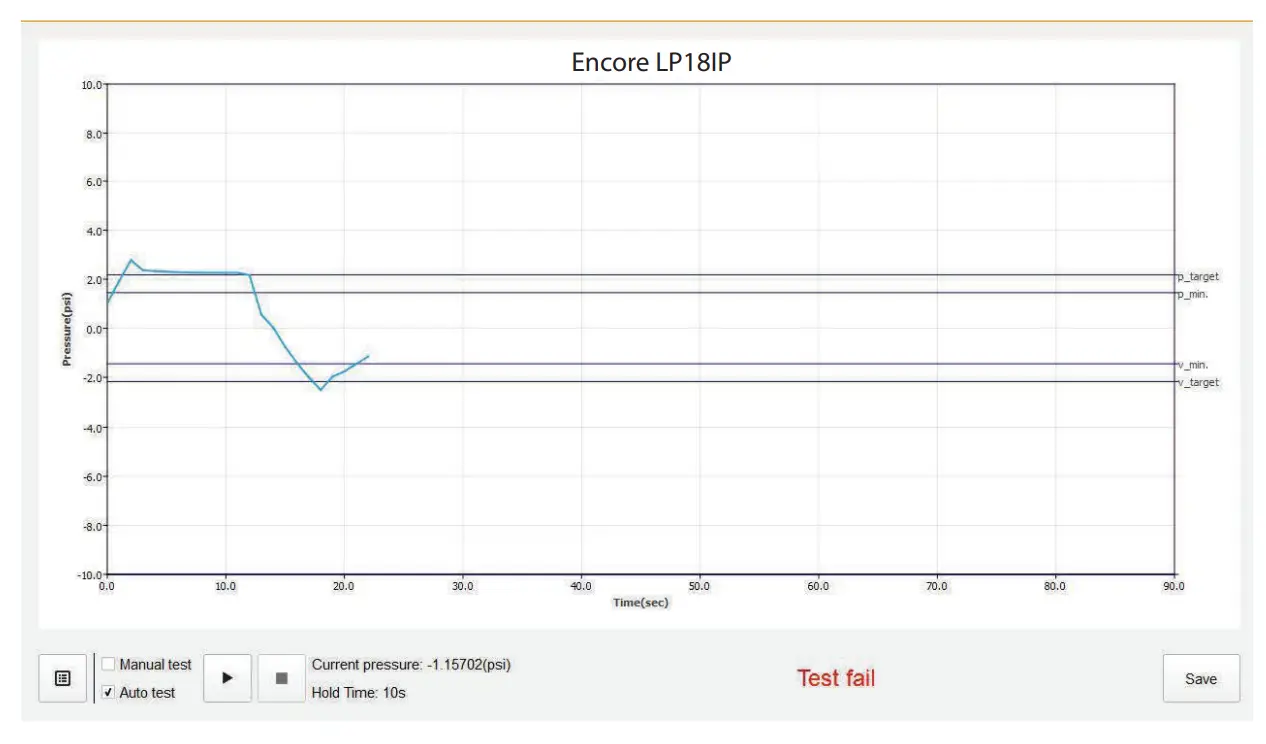Viewport: 1266px width, 744px height.
Task: Open the test list panel icon
Action: click(63, 678)
